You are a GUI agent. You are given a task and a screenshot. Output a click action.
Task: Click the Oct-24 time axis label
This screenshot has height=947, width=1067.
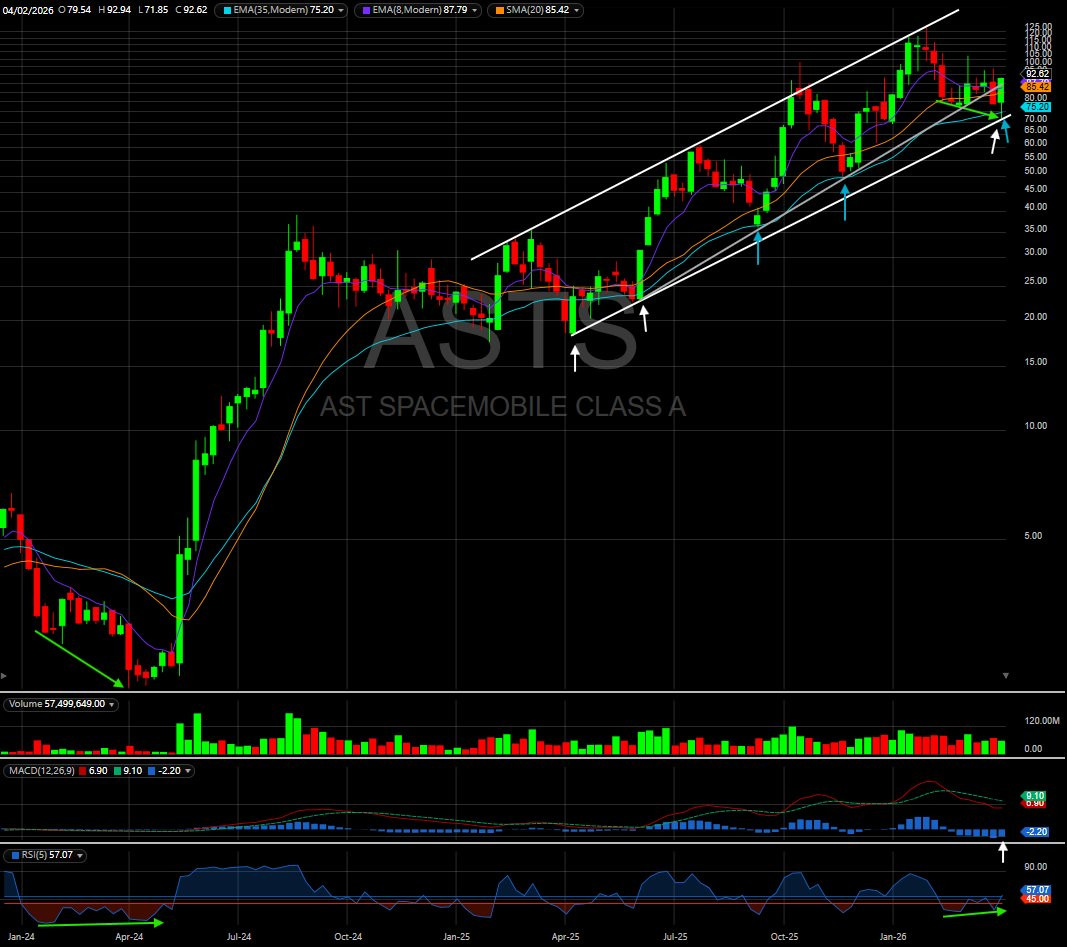[x=348, y=937]
